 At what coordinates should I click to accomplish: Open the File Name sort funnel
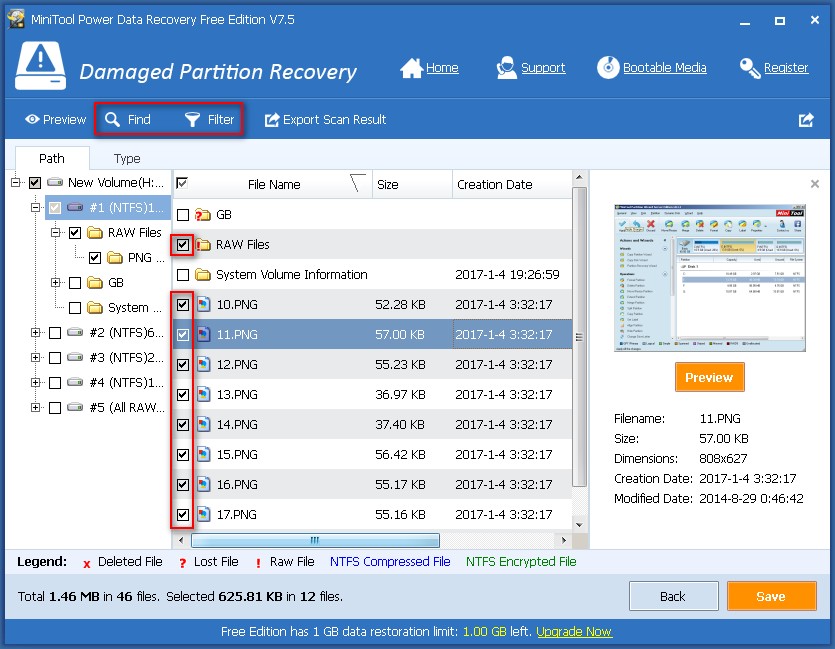pyautogui.click(x=355, y=183)
